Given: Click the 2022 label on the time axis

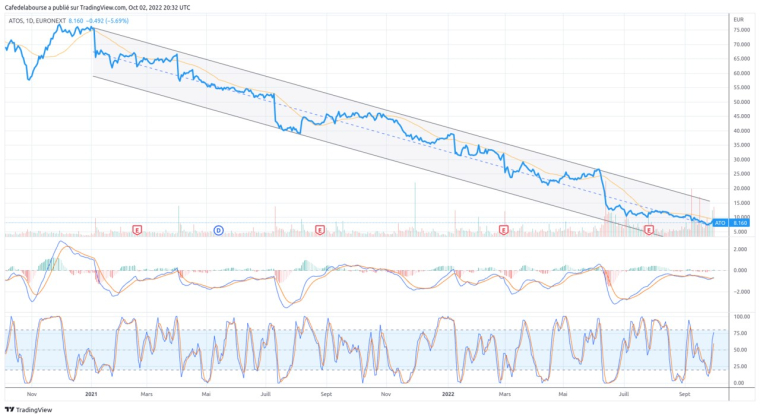Looking at the screenshot, I should tap(449, 395).
